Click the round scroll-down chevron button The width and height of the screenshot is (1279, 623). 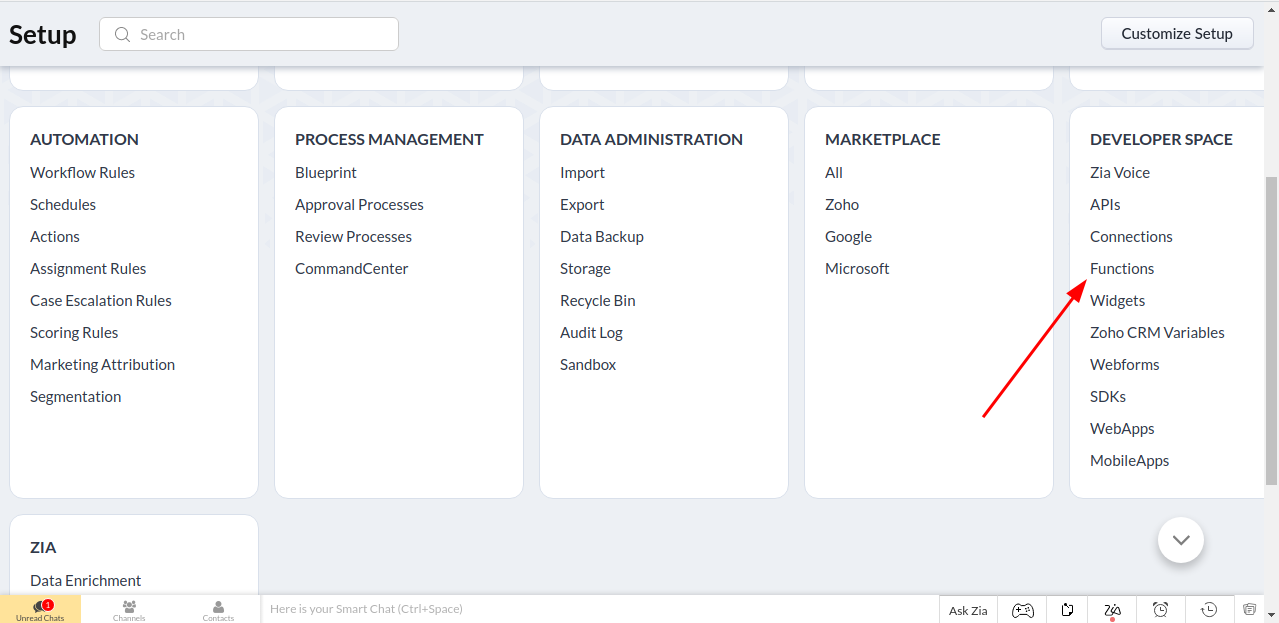pyautogui.click(x=1181, y=540)
